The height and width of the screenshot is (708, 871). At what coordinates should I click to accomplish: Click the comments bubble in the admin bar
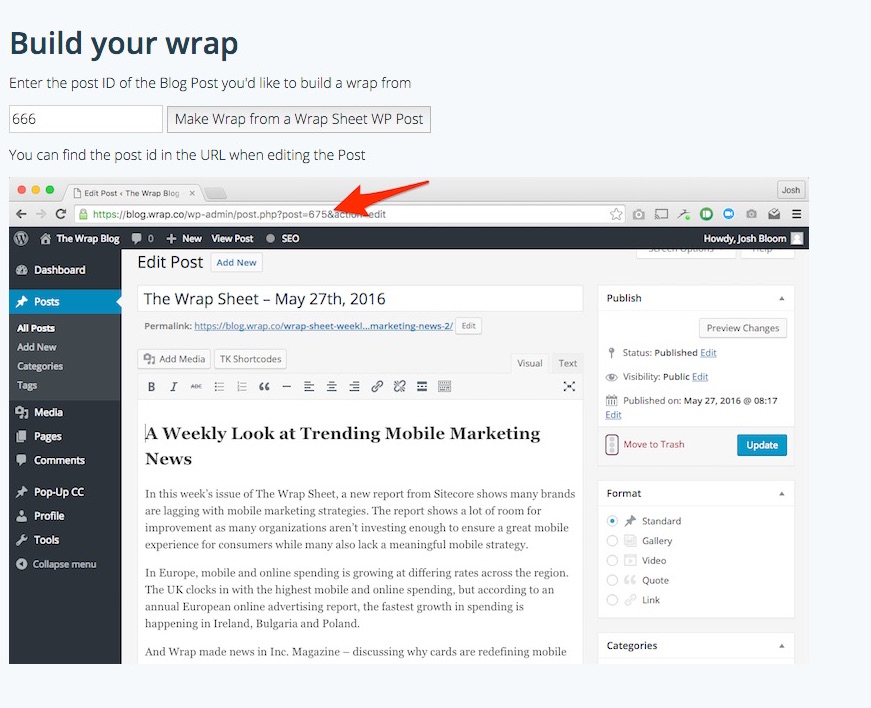point(142,238)
